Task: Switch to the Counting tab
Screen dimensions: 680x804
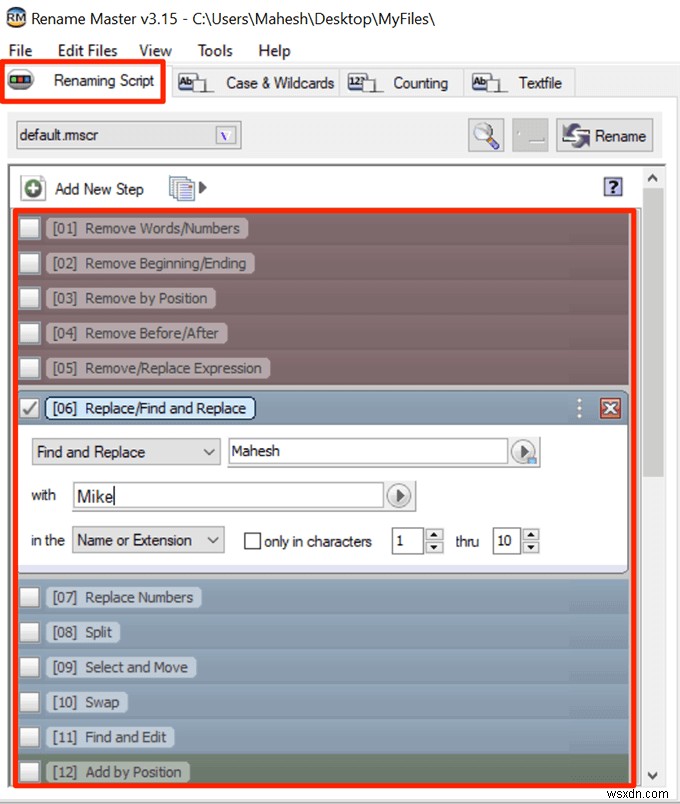Action: pos(401,83)
